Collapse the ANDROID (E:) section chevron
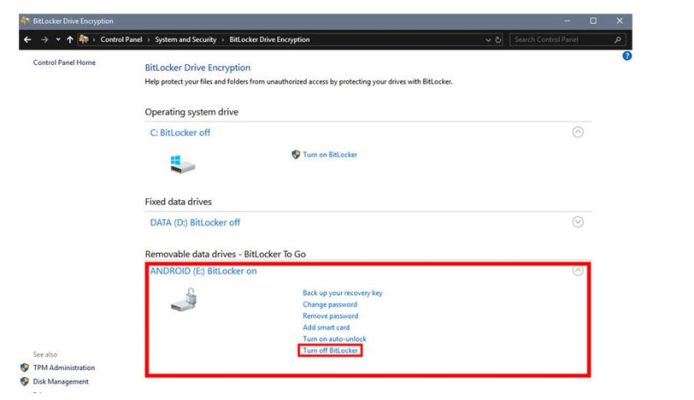 tap(578, 270)
